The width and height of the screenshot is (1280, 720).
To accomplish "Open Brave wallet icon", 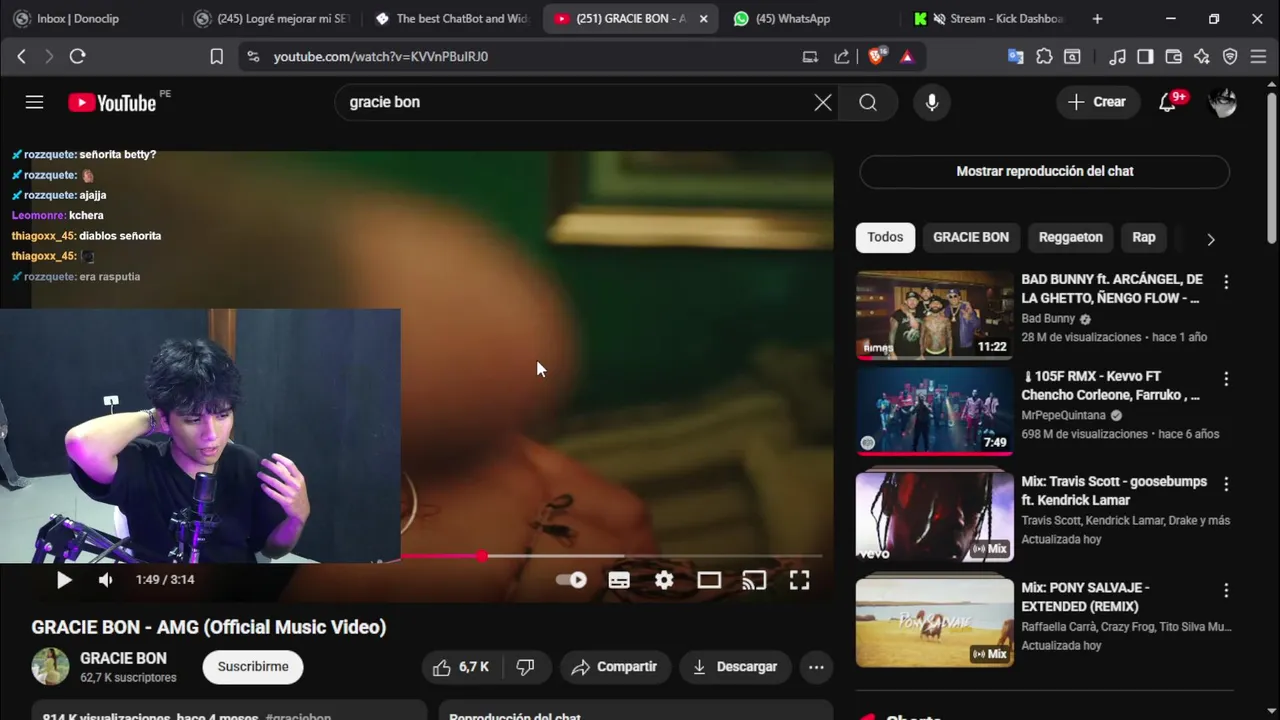I will (x=1173, y=57).
